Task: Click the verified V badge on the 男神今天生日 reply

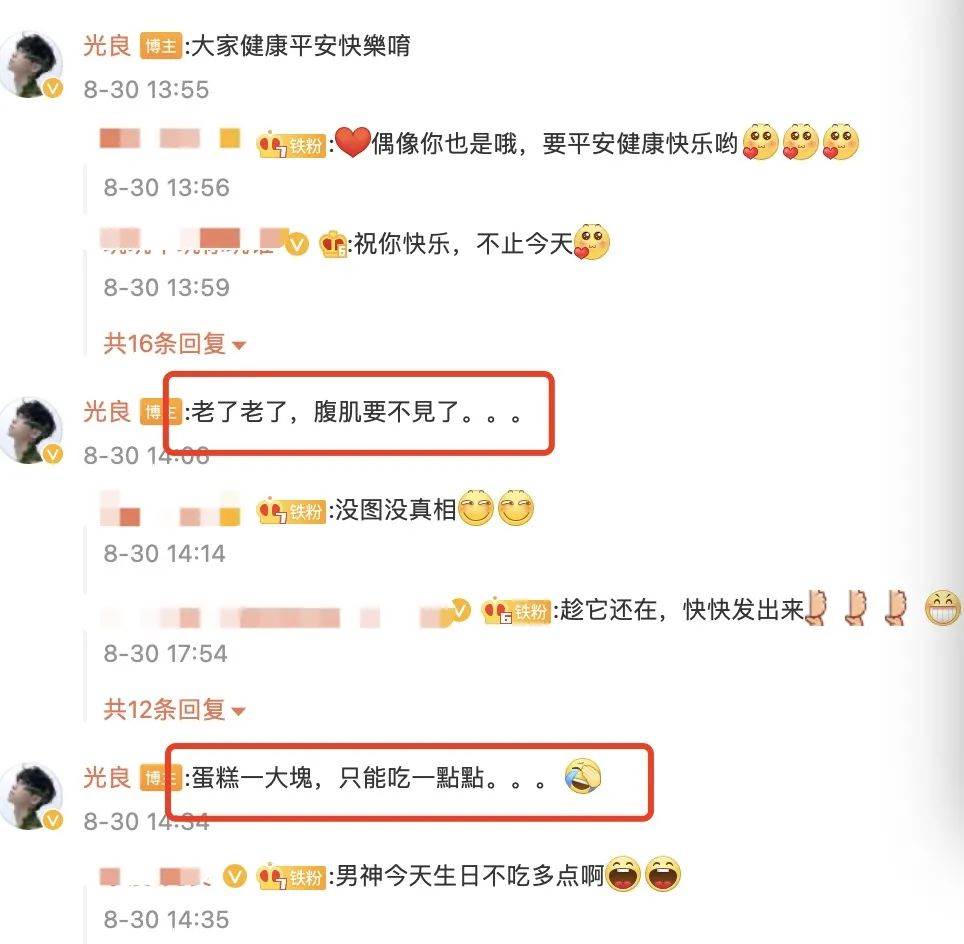Action: coord(234,876)
